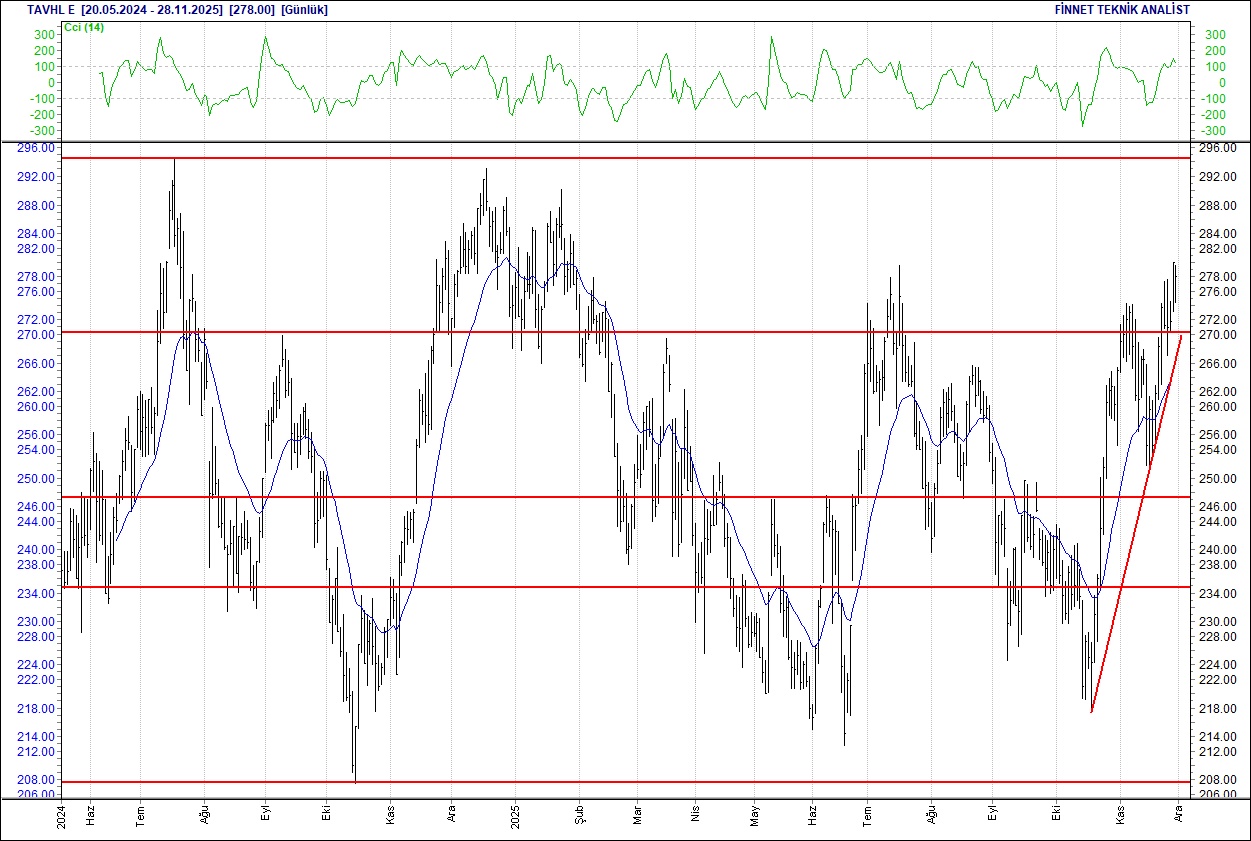Click the 300 value on right CCI axis
1251x841 pixels.
click(1214, 35)
